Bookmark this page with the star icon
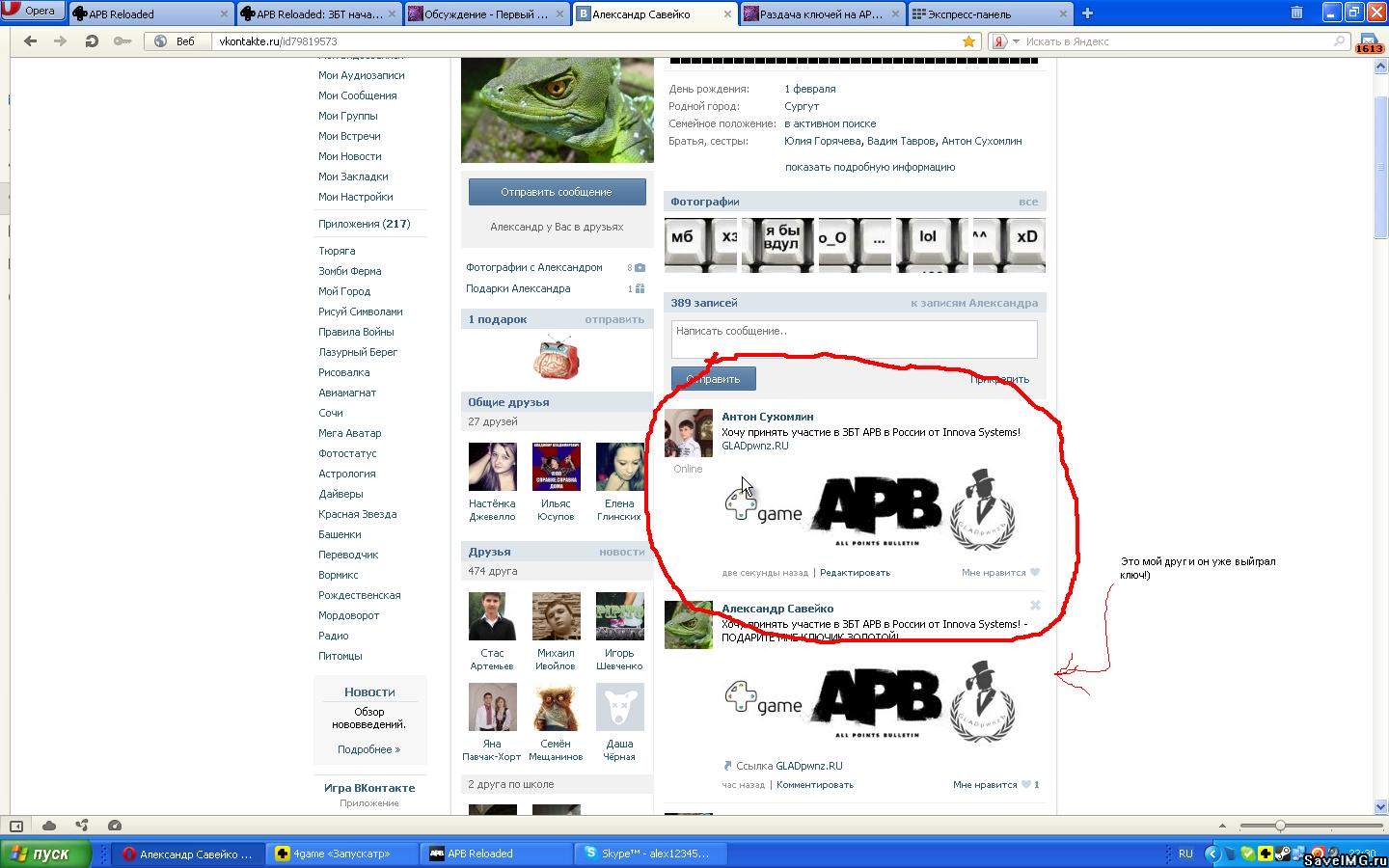Screen dimensions: 1389x868 click(968, 41)
